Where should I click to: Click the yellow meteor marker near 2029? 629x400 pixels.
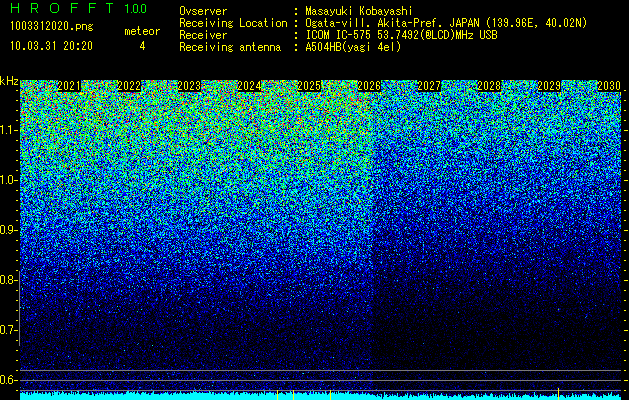[558, 392]
